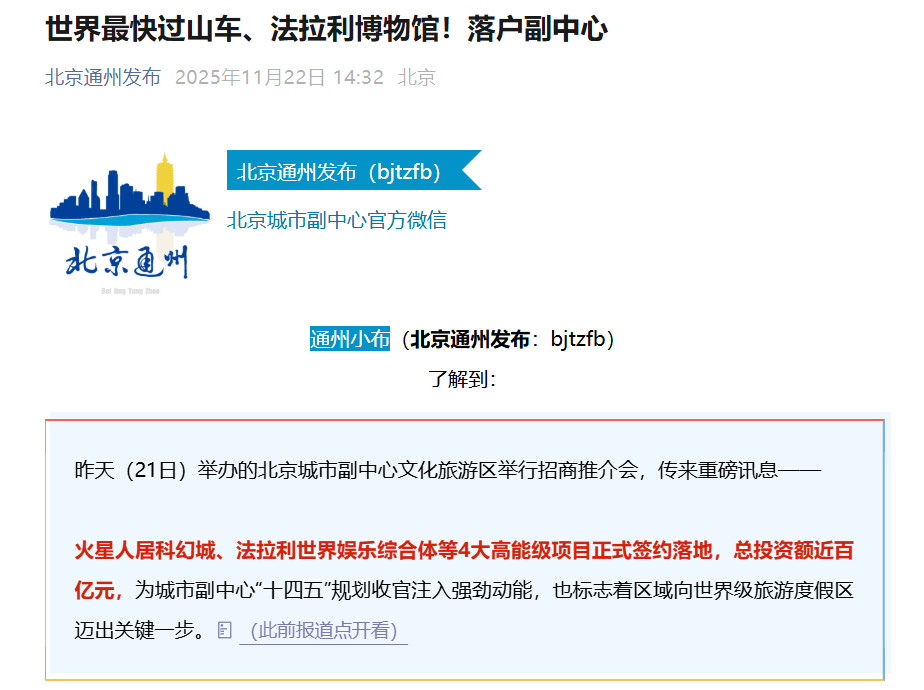The image size is (924, 690).
Task: Click the document icon before 此前报道点开看
Action: point(227,630)
